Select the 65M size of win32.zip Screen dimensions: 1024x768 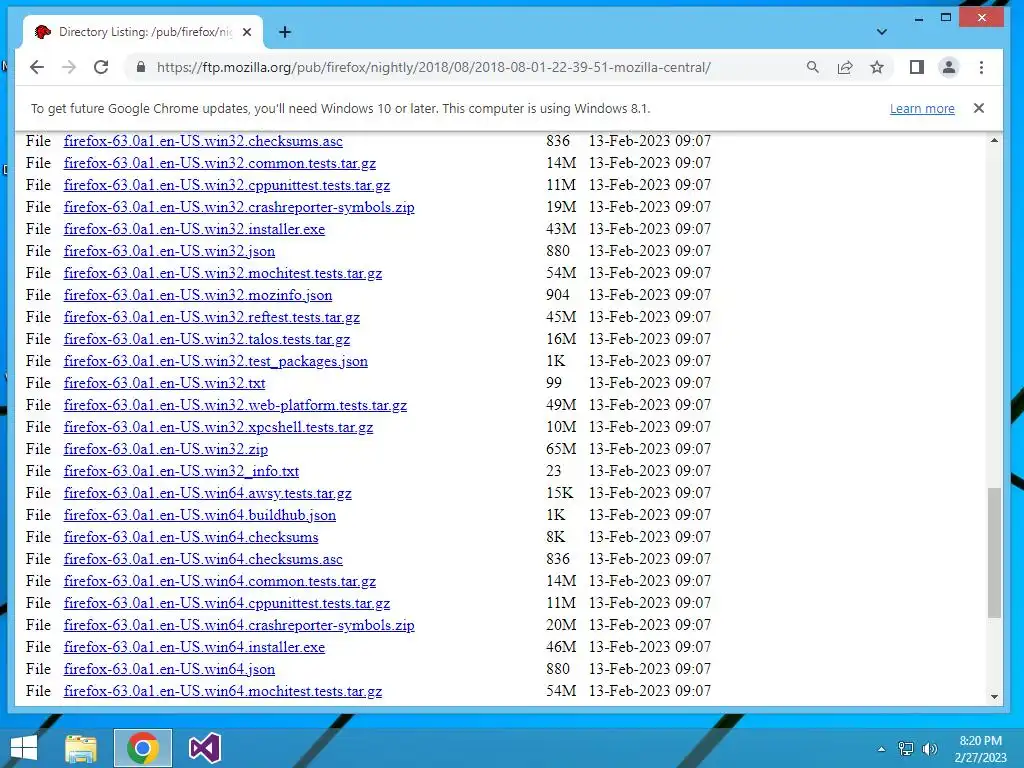pyautogui.click(x=561, y=449)
